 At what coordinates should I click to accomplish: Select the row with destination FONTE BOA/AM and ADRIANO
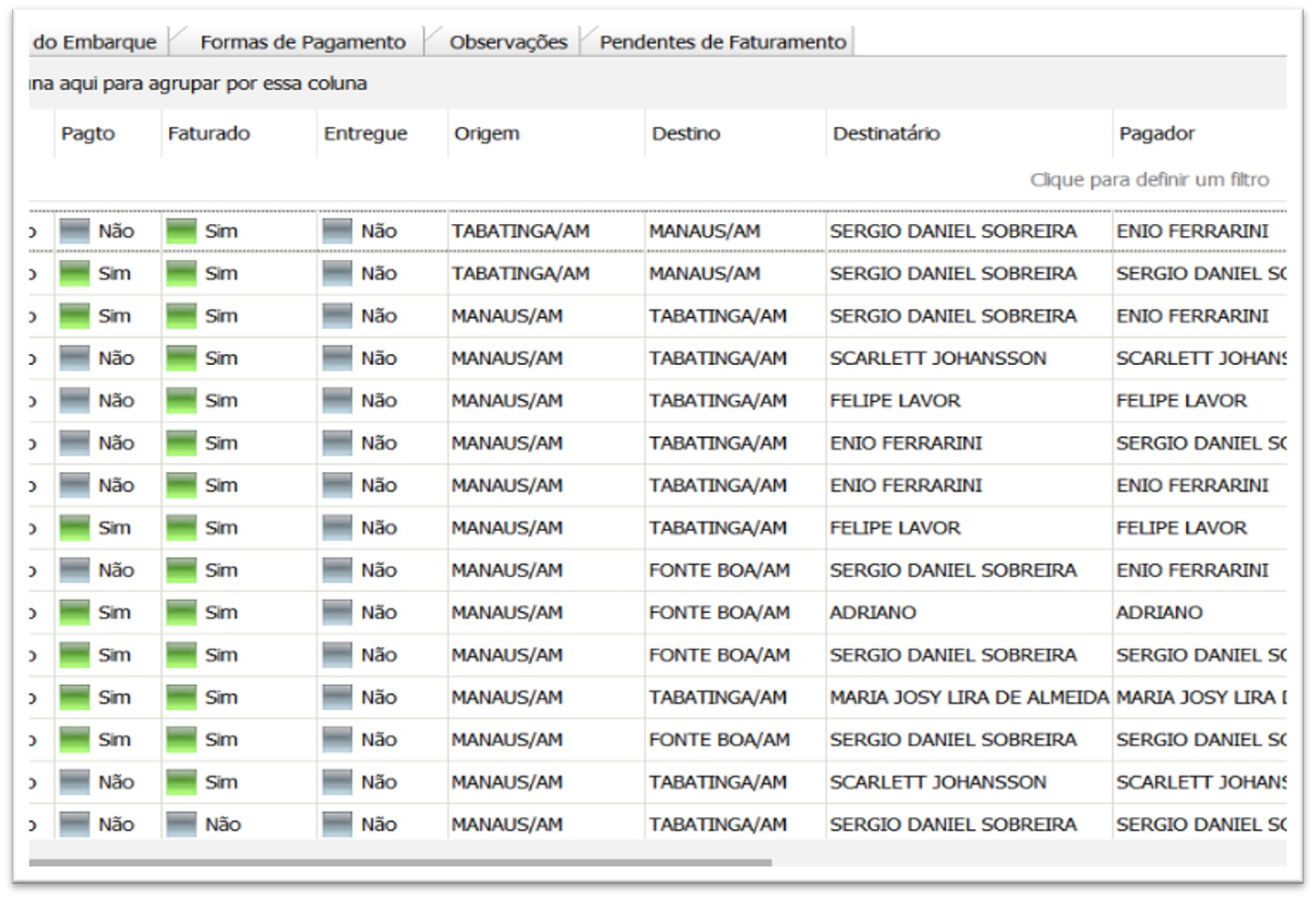pyautogui.click(x=717, y=612)
